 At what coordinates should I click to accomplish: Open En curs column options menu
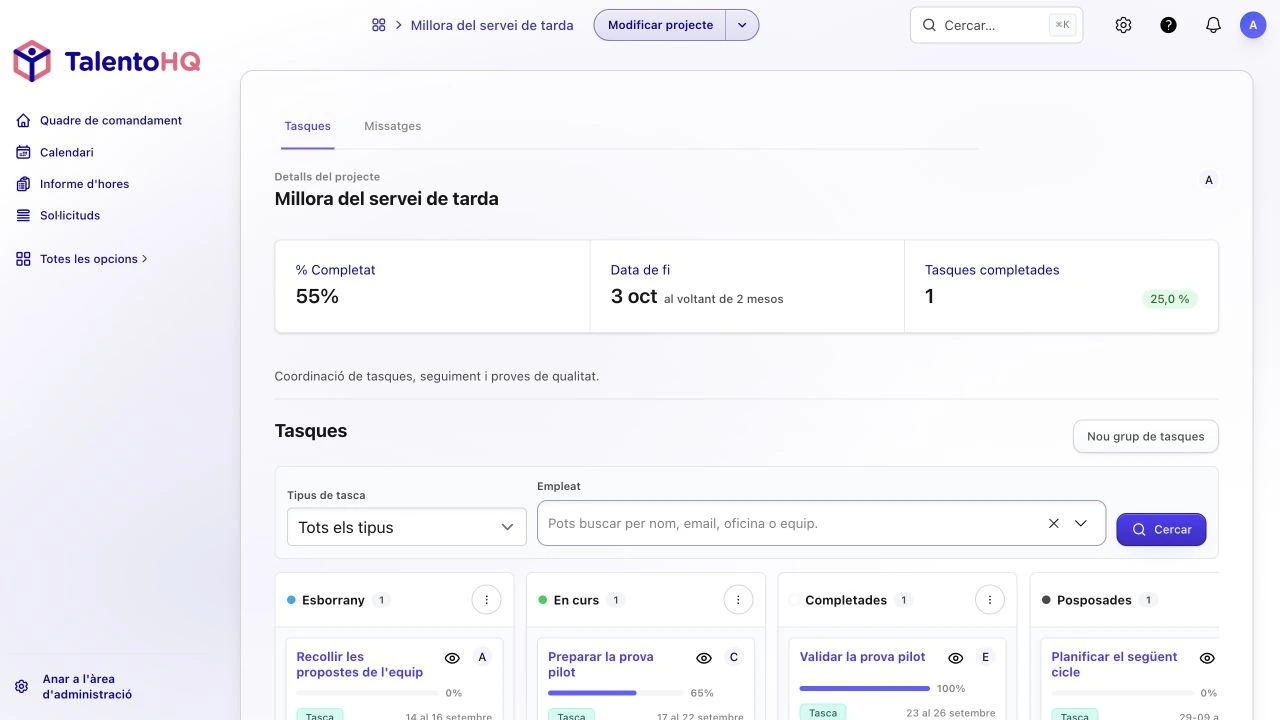(738, 600)
